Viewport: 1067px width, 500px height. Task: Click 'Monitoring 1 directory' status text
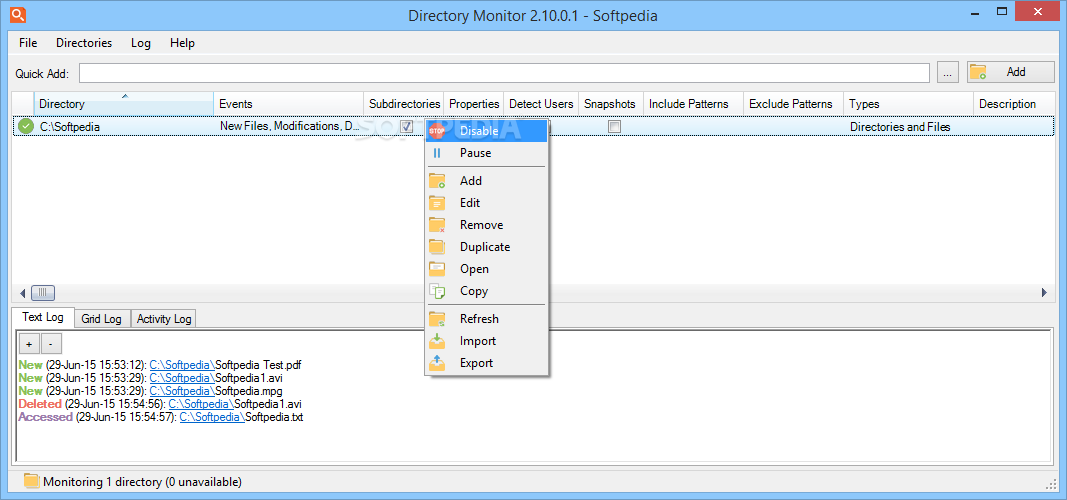[142, 482]
